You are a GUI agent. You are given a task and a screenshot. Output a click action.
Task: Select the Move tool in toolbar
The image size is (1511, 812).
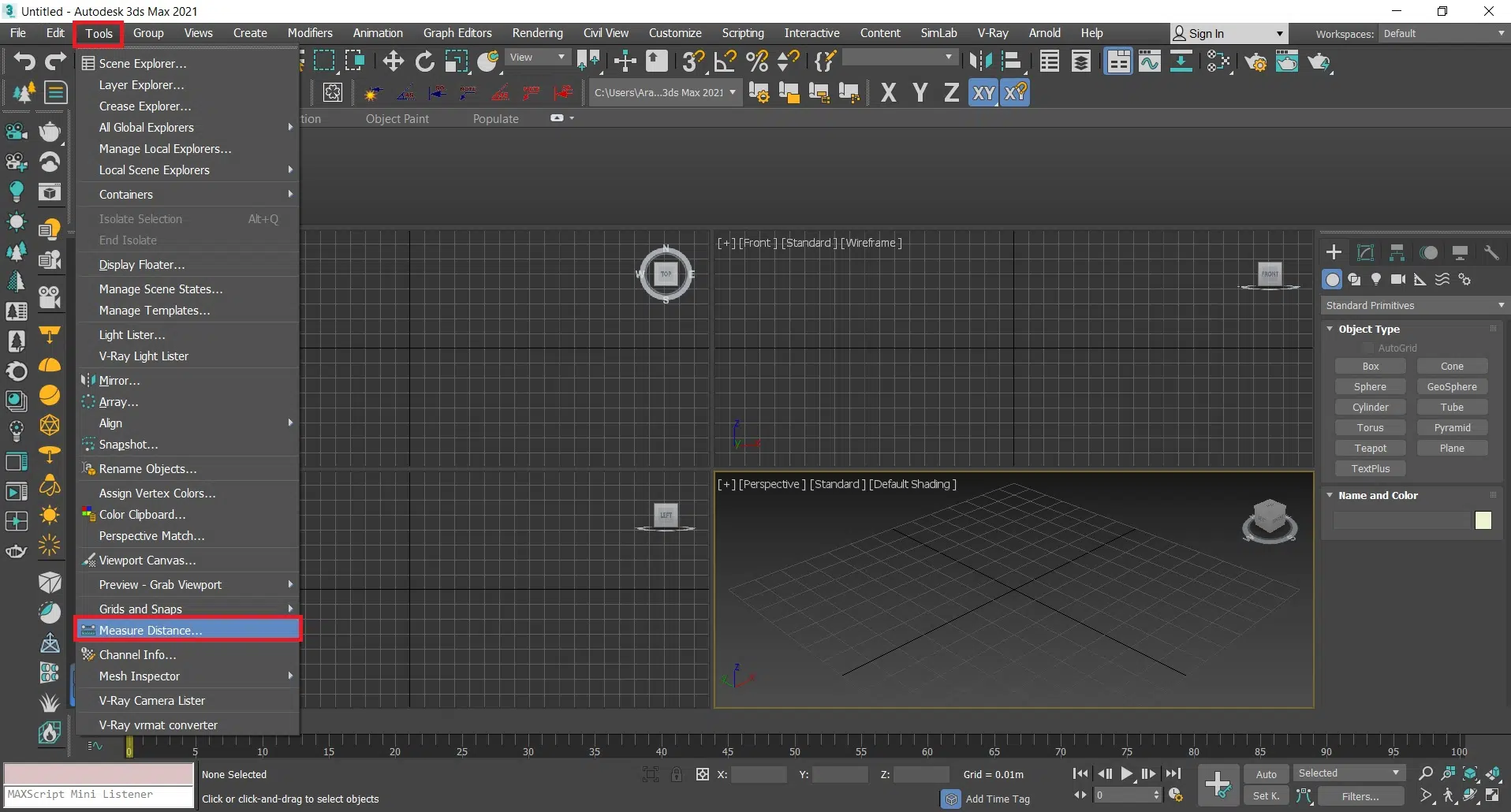pyautogui.click(x=393, y=61)
